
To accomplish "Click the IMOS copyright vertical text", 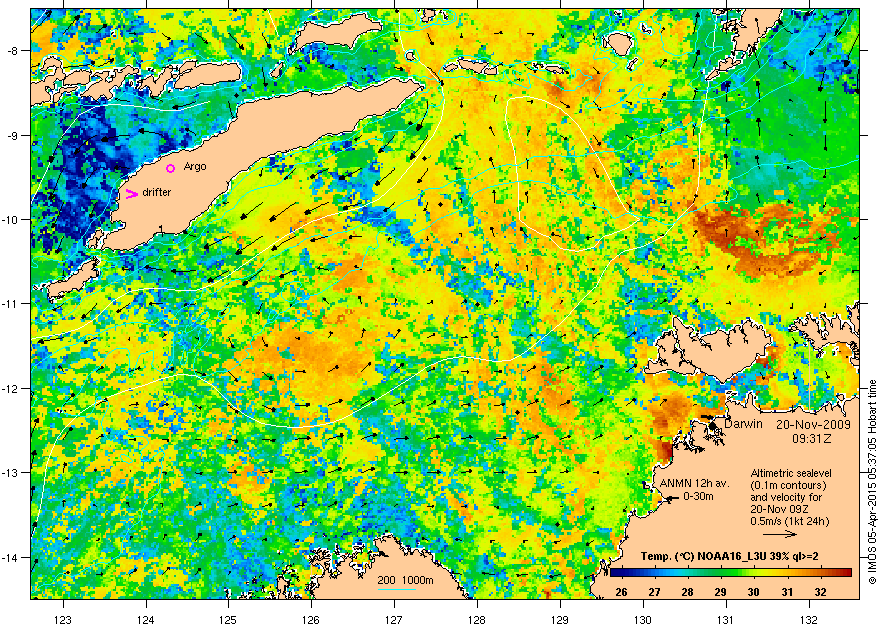I will click(872, 482).
